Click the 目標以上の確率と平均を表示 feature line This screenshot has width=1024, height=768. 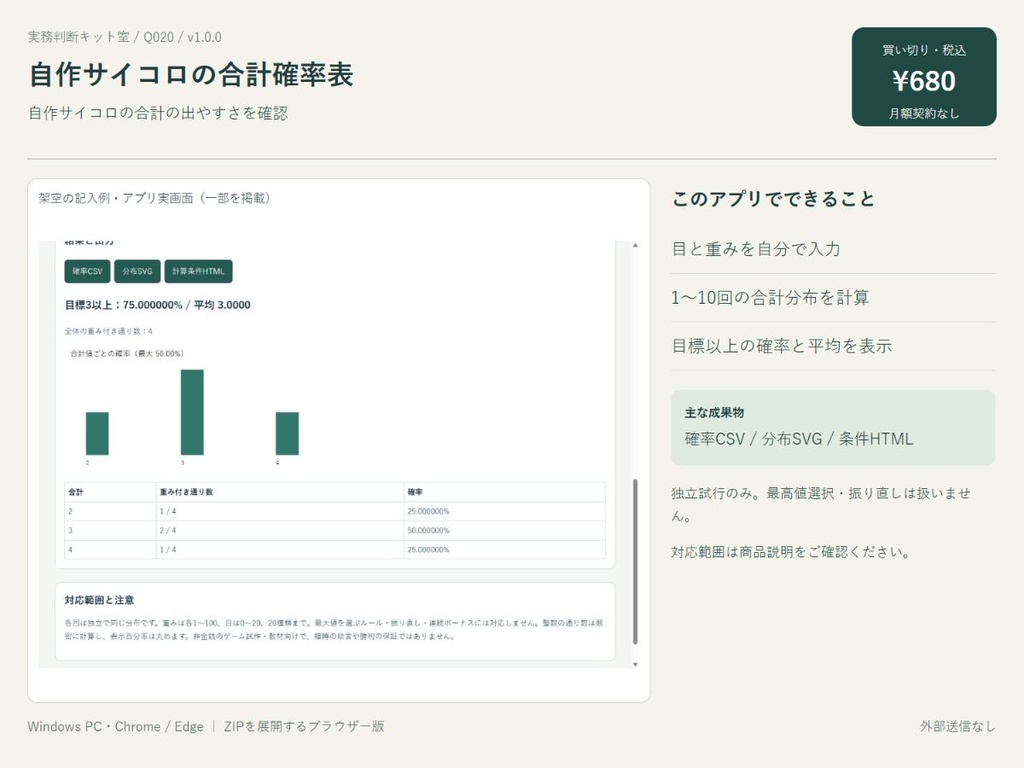pos(782,346)
